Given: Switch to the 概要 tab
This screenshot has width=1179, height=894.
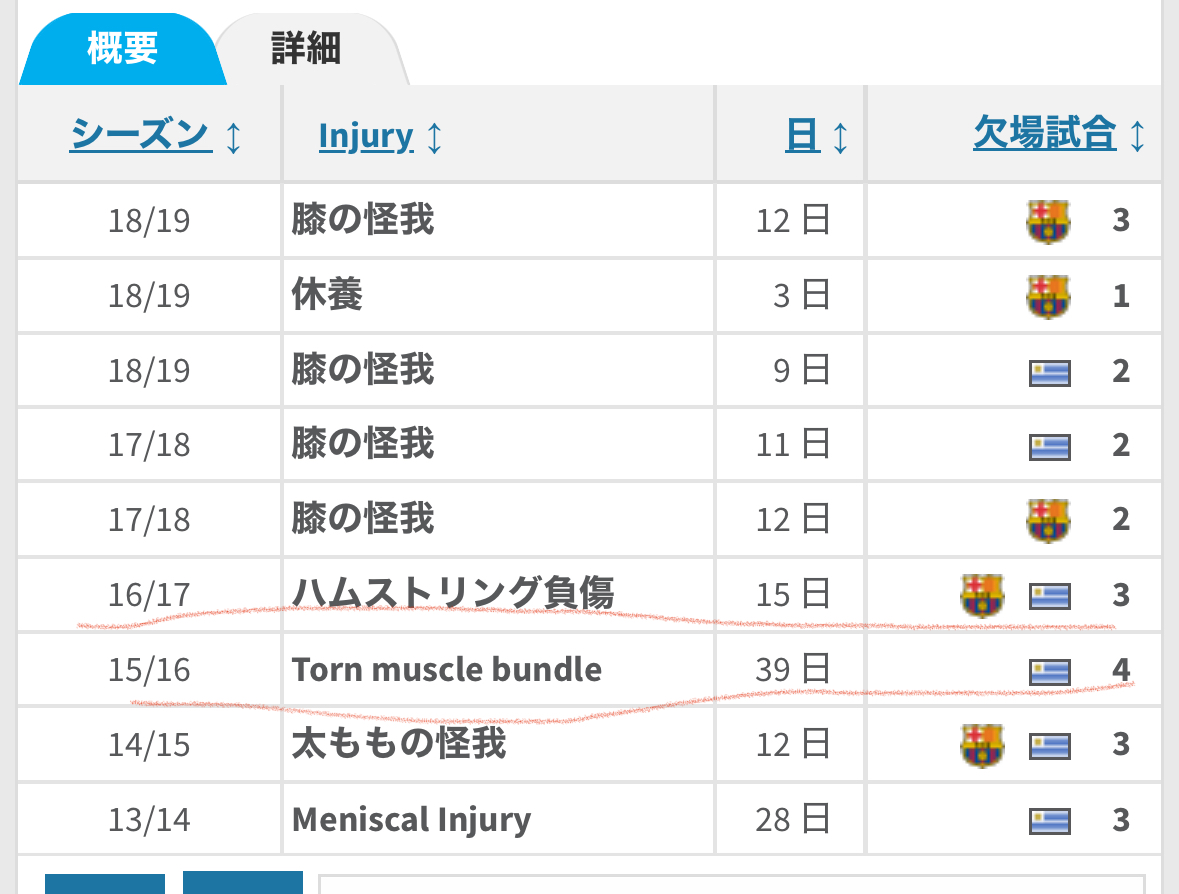Looking at the screenshot, I should (122, 49).
